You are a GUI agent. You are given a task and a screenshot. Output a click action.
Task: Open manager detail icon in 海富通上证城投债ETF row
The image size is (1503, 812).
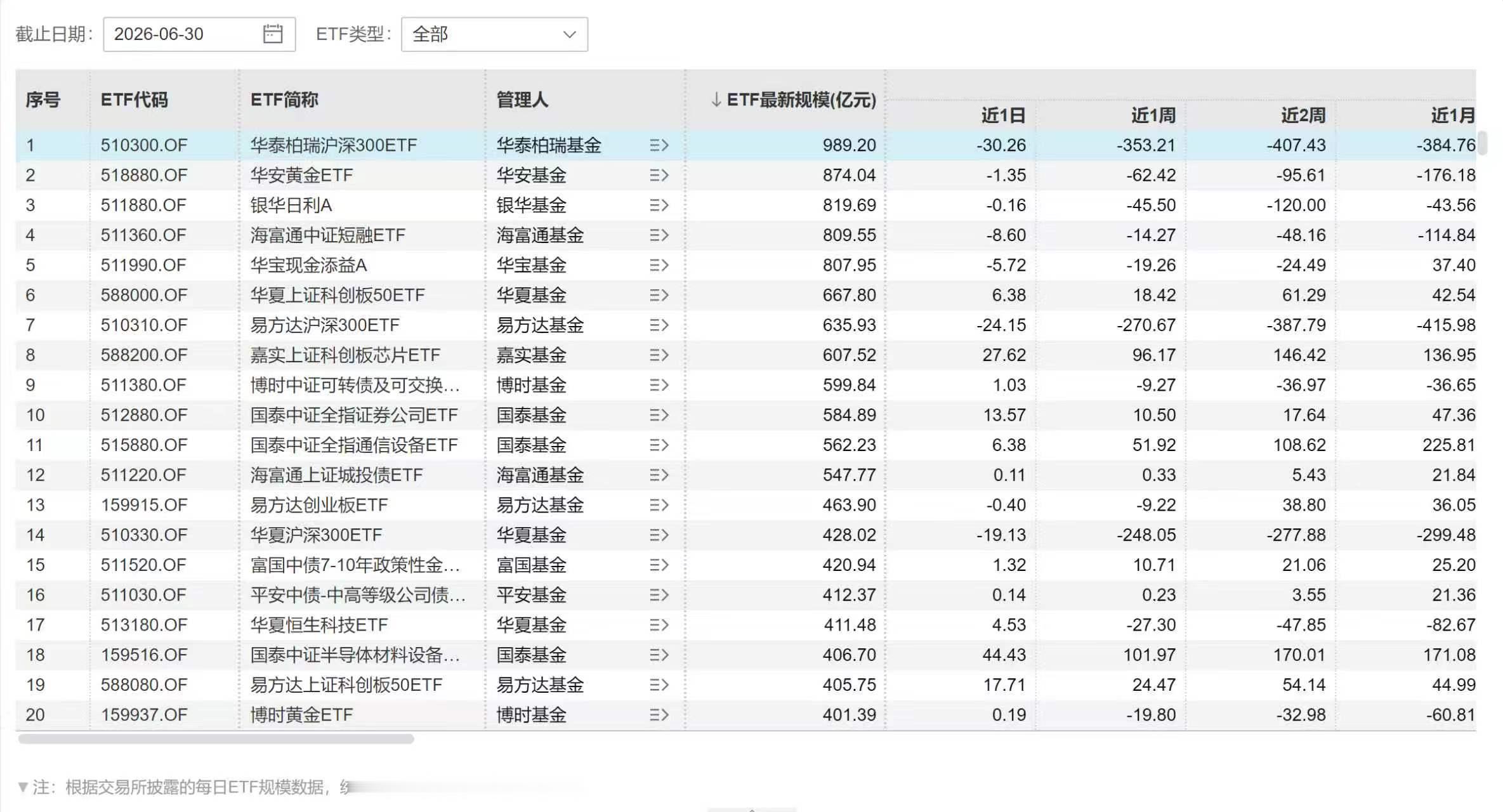coord(659,475)
